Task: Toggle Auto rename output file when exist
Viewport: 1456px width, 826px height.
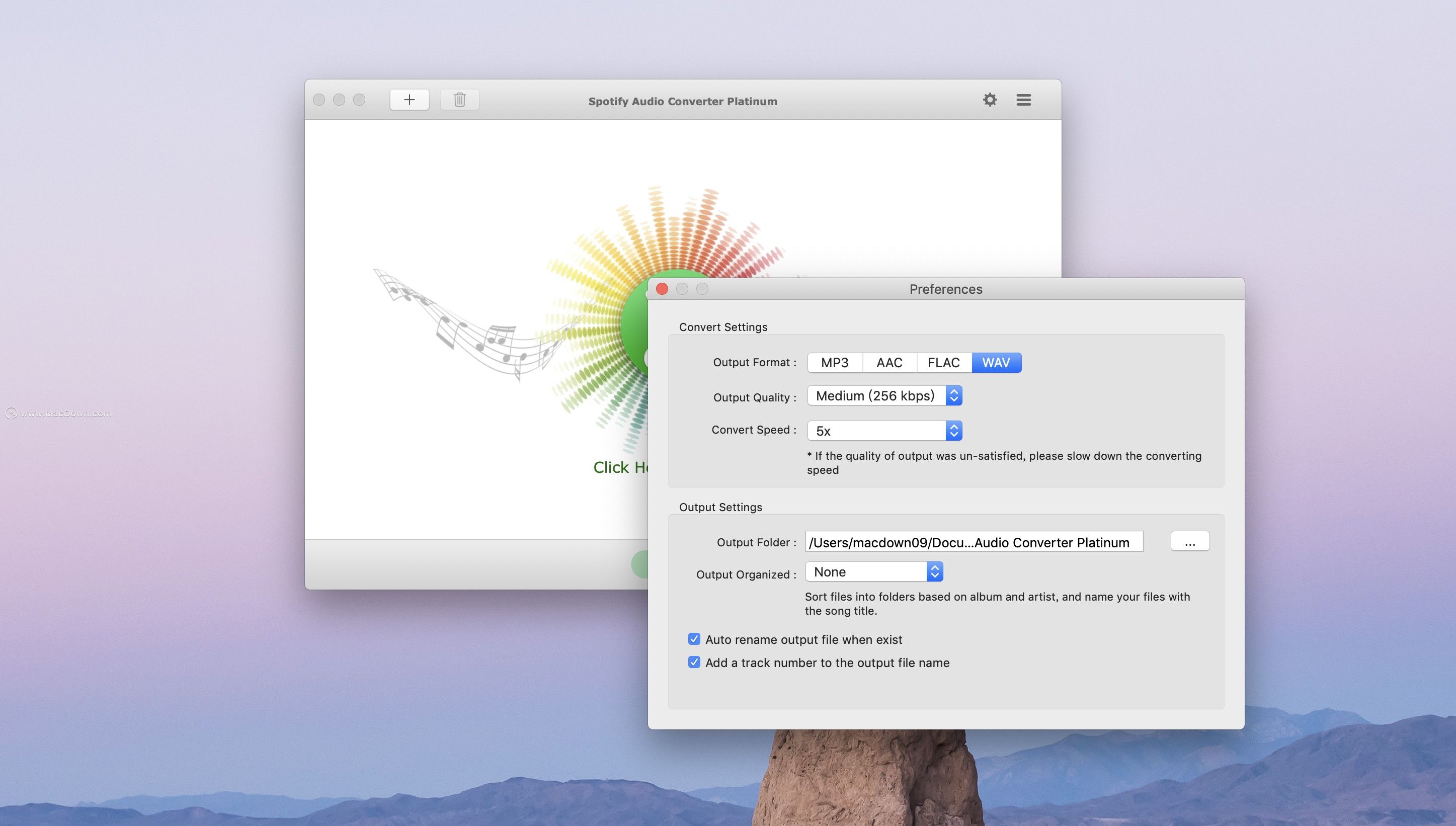Action: (x=694, y=639)
